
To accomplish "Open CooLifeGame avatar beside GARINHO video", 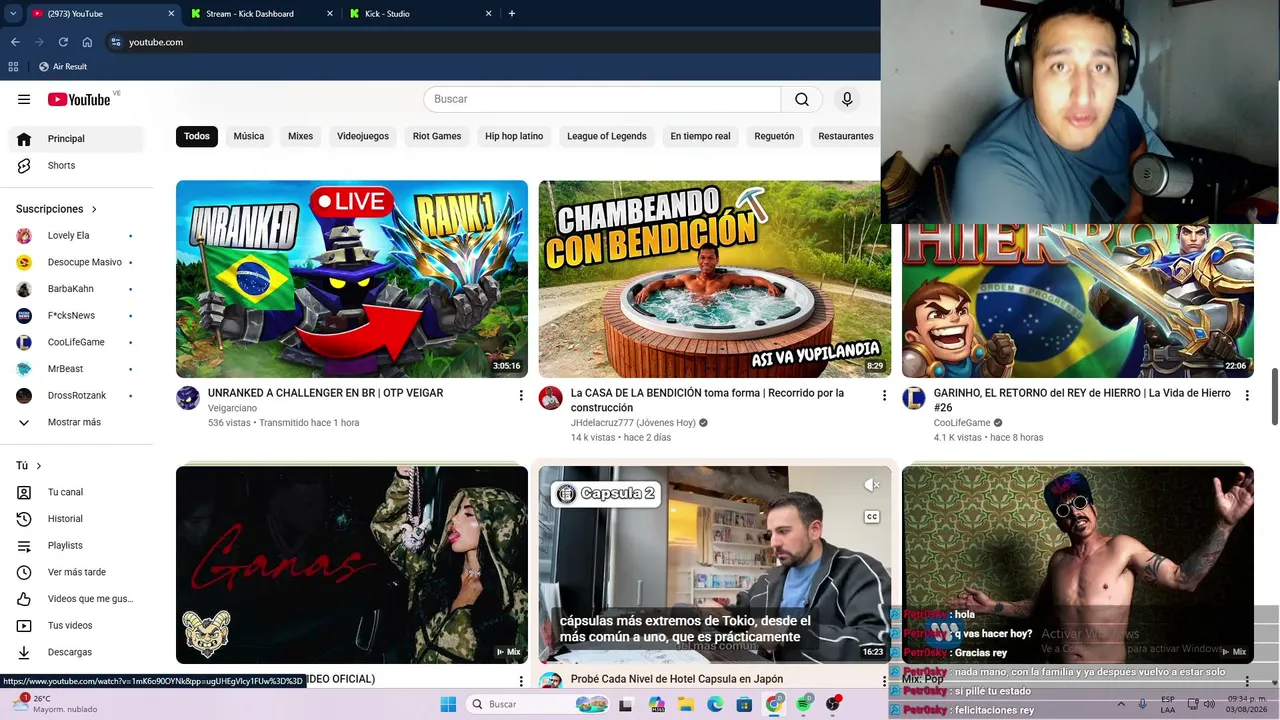I will coord(914,398).
